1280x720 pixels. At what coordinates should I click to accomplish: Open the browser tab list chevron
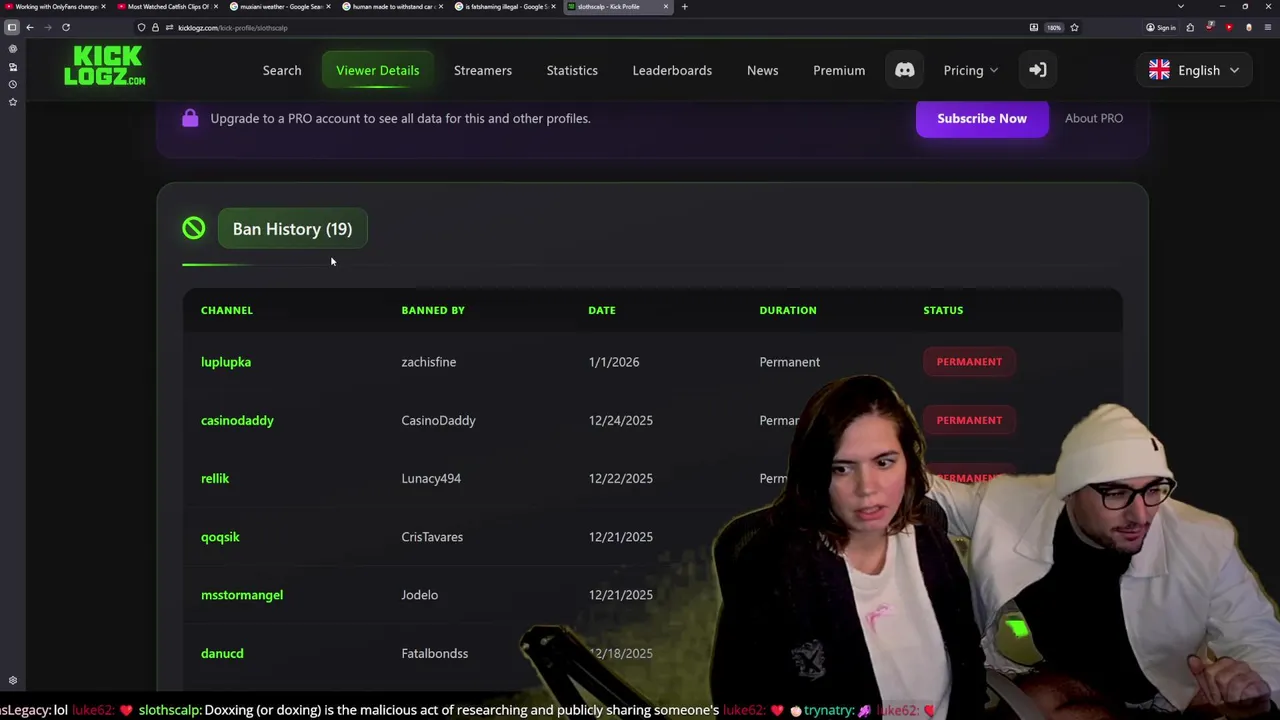(x=1180, y=7)
